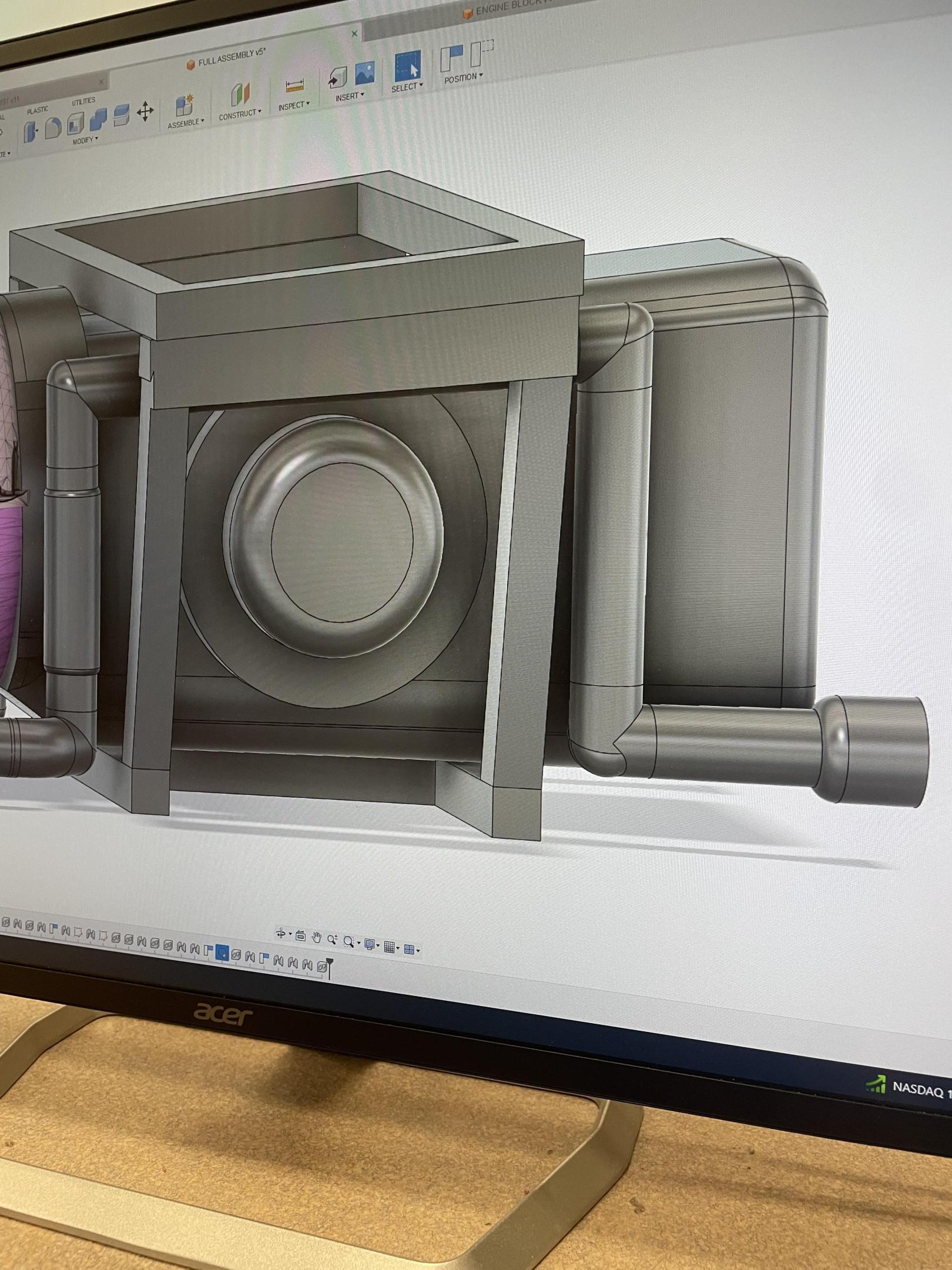952x1270 pixels.
Task: Click the Display Settings monitor icon
Action: click(369, 944)
